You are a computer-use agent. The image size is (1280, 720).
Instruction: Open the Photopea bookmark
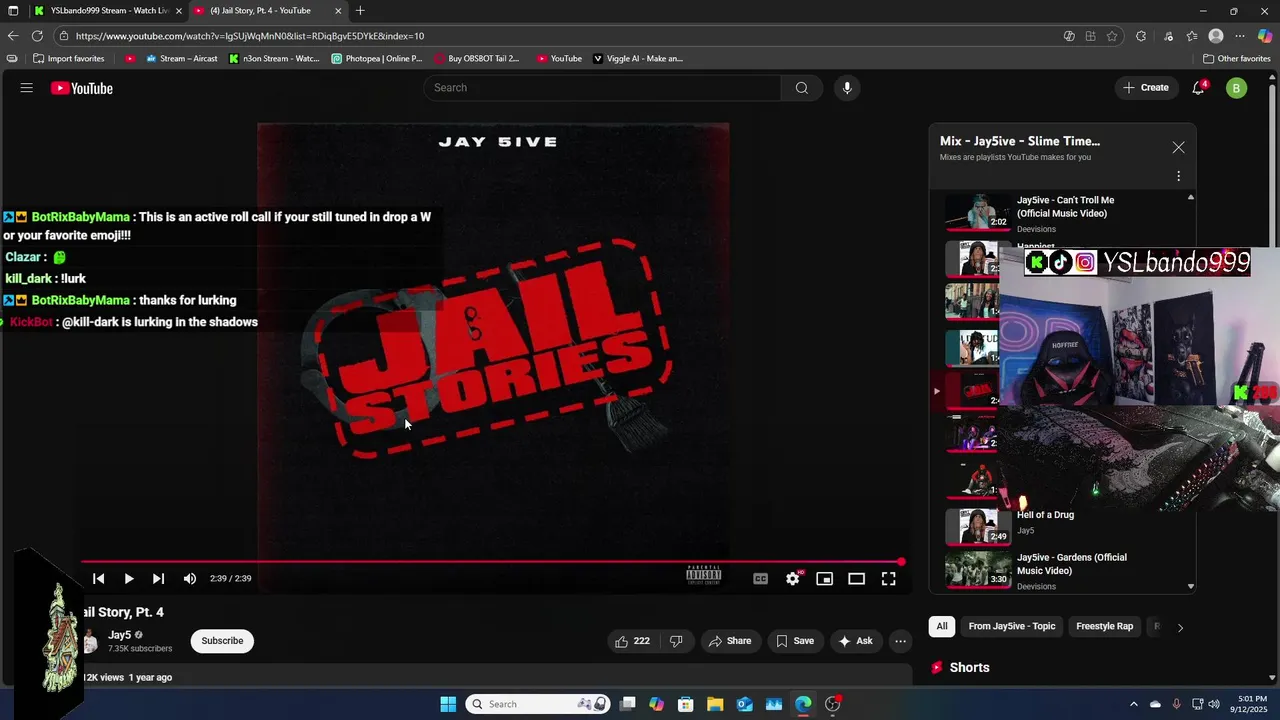[x=377, y=59]
